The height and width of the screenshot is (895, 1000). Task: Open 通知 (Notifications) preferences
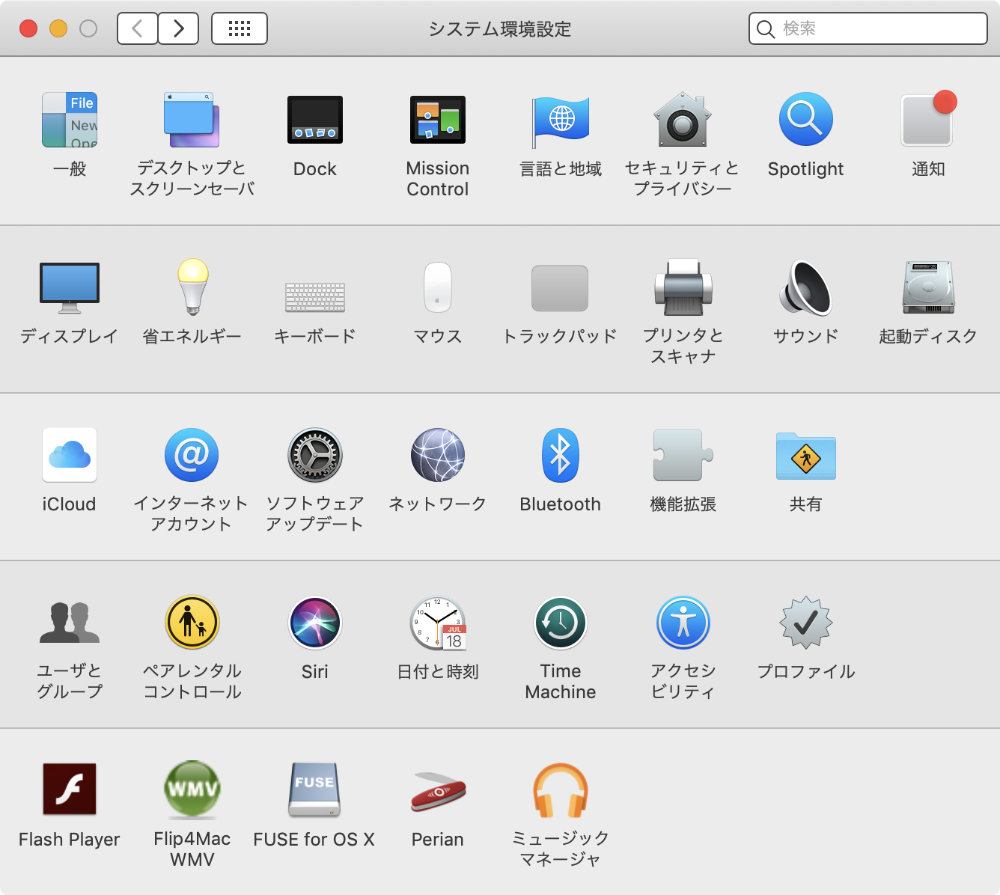pyautogui.click(x=928, y=119)
